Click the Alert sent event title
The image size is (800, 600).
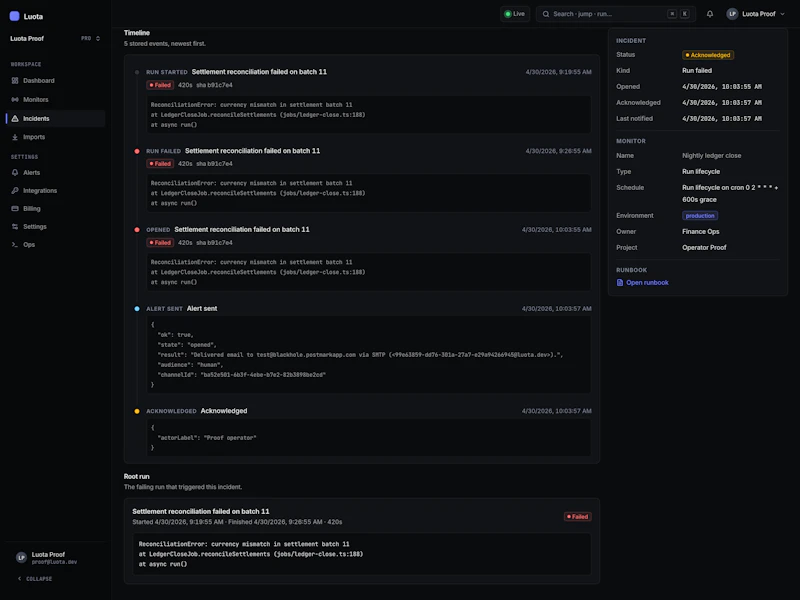click(x=202, y=309)
